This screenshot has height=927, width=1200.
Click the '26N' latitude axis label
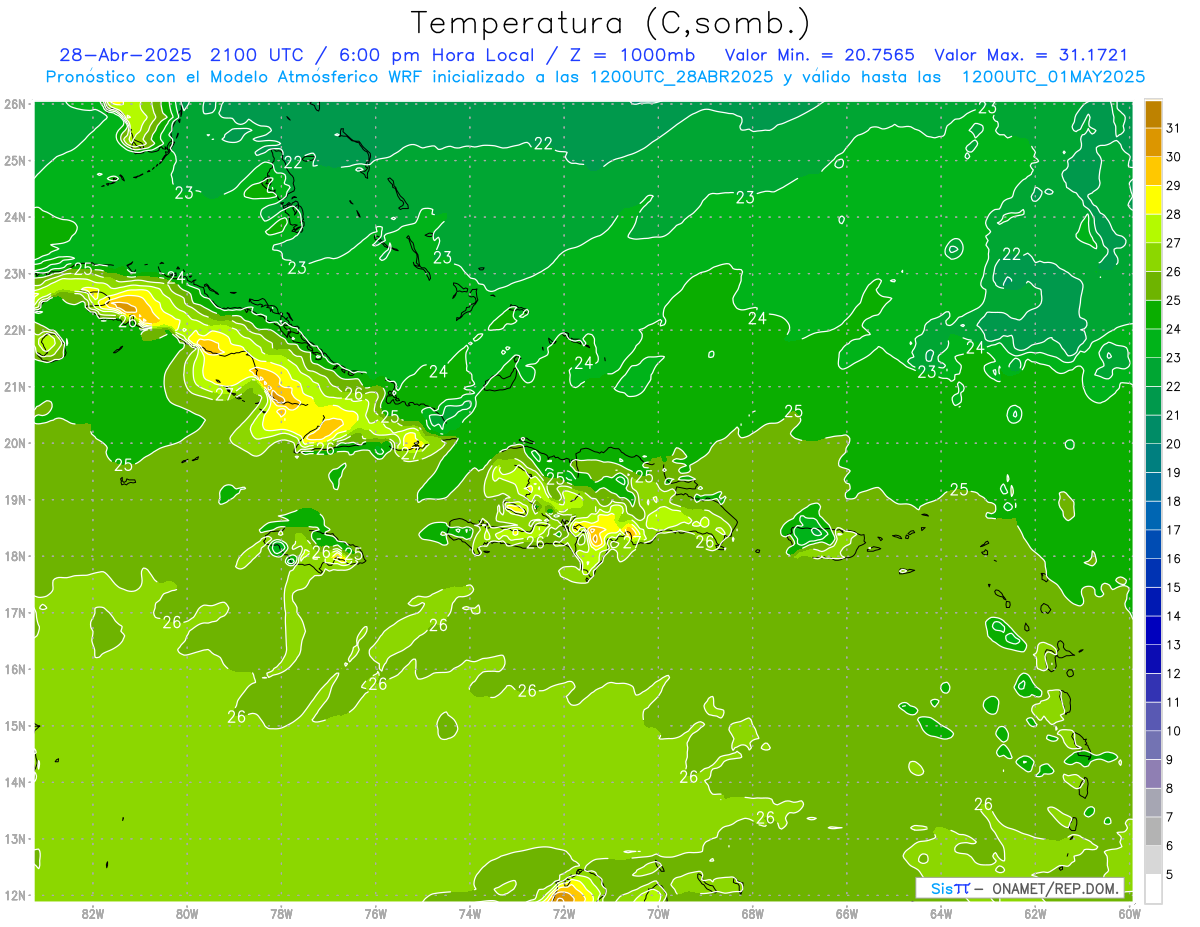tap(14, 104)
